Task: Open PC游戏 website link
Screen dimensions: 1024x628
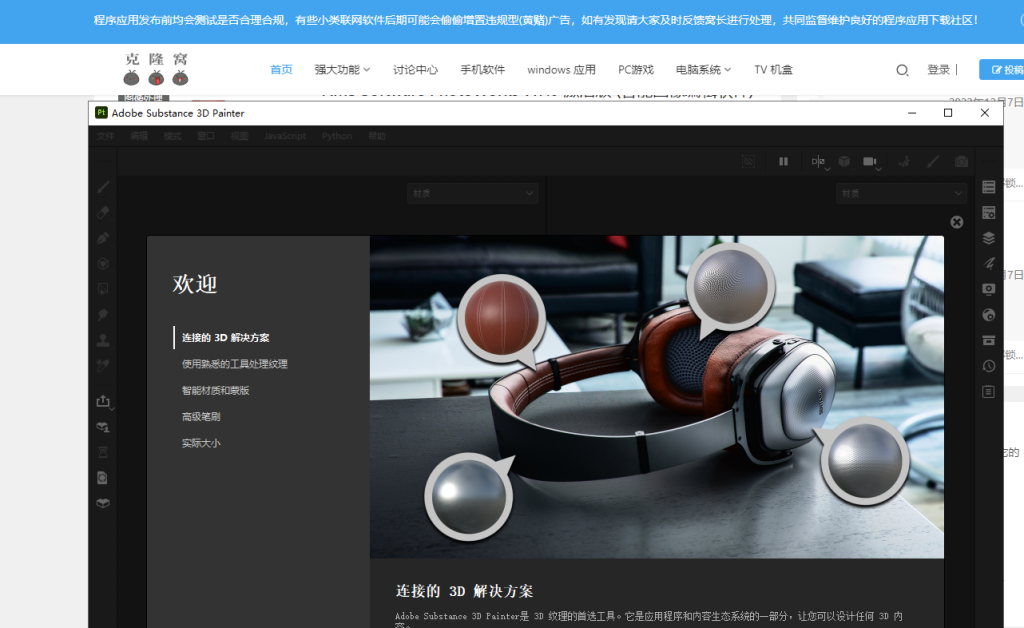Action: 636,69
